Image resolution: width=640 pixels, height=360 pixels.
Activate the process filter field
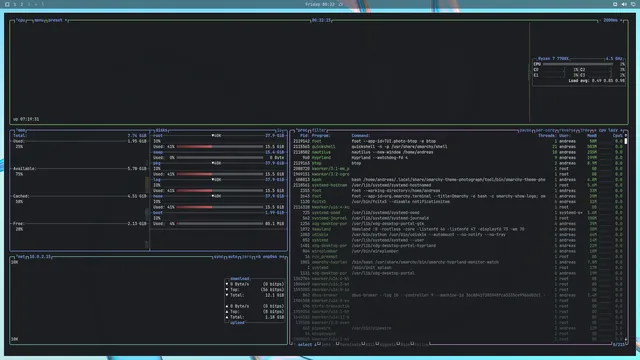319,130
